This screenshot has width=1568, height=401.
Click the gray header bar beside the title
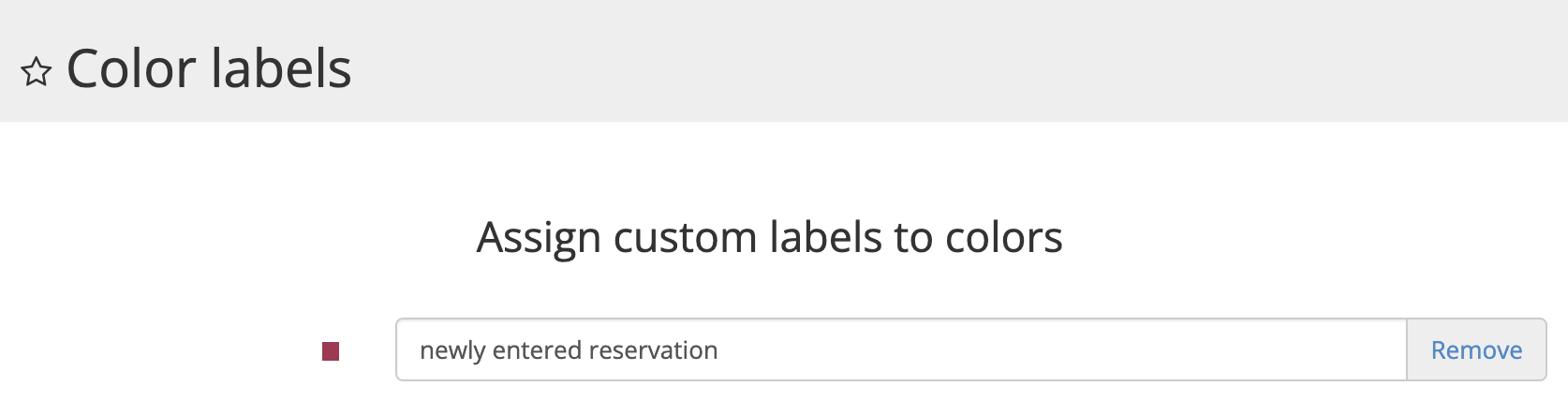[x=937, y=62]
